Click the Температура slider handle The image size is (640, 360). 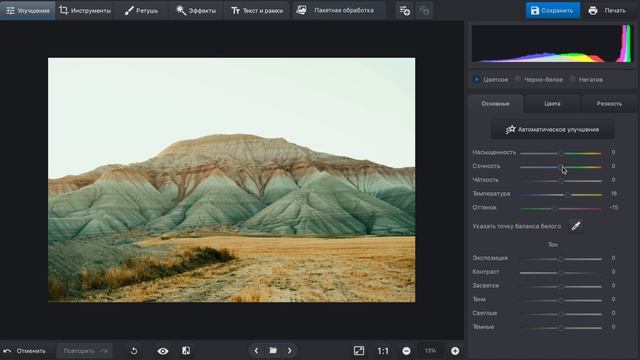tap(567, 195)
